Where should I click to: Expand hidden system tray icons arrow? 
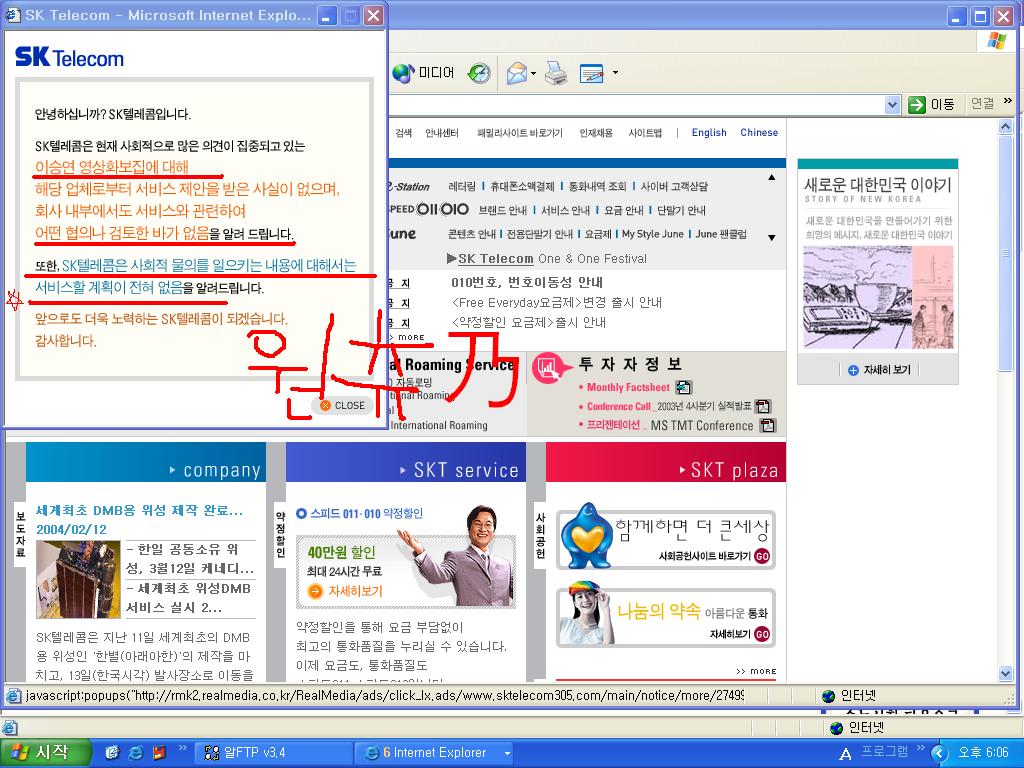[x=938, y=754]
